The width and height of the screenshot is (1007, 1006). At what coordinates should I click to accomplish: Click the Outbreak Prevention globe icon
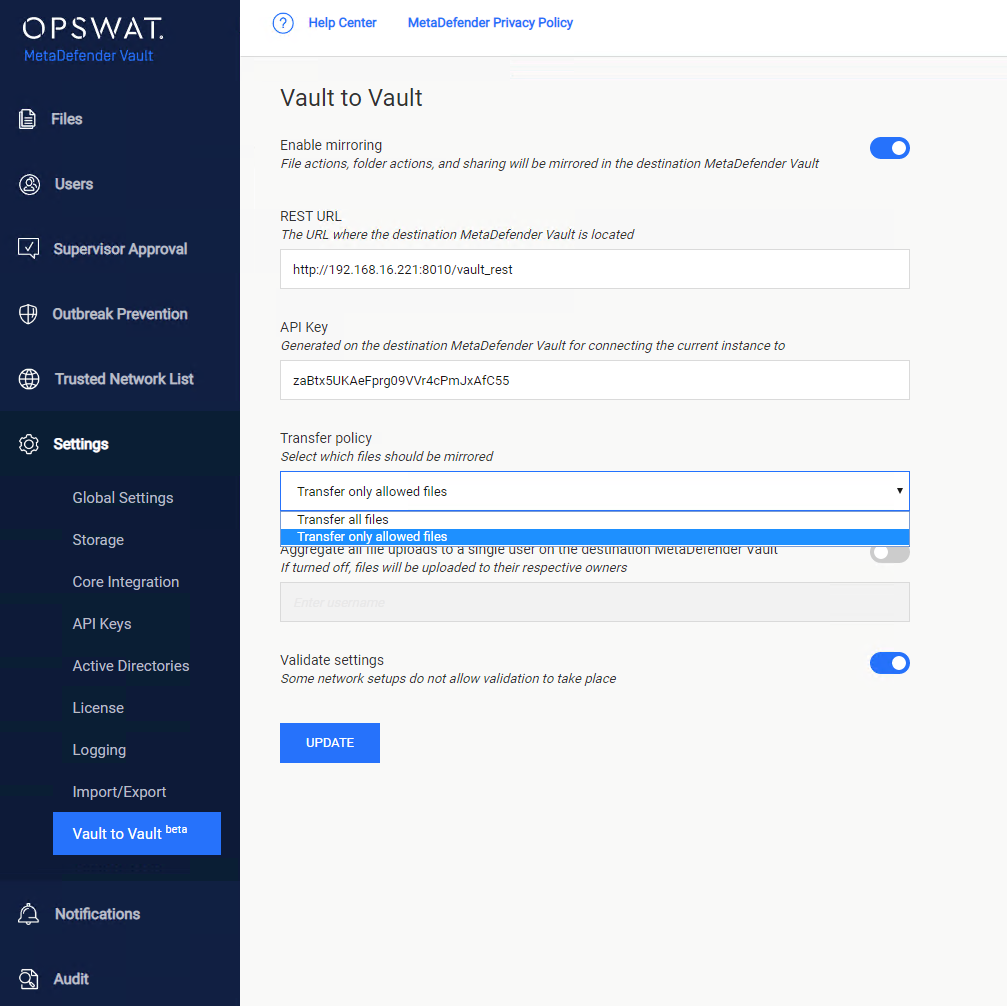tap(30, 313)
